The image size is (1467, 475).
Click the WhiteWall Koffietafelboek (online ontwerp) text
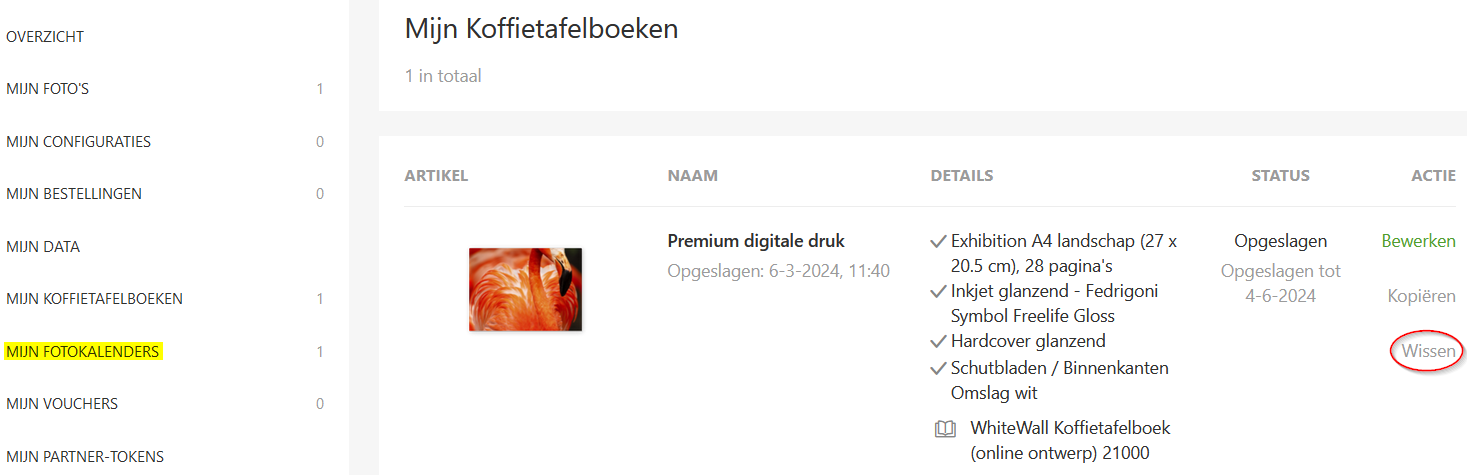[1070, 440]
